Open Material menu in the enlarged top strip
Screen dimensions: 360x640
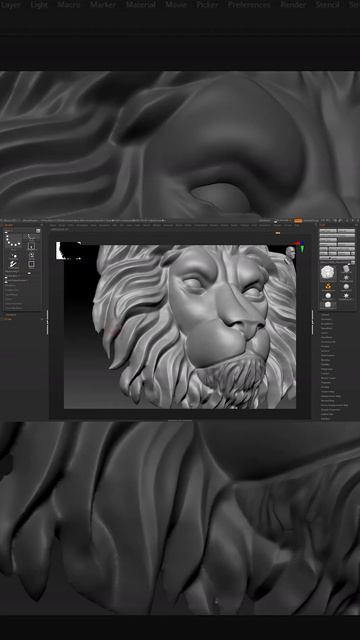[141, 4]
